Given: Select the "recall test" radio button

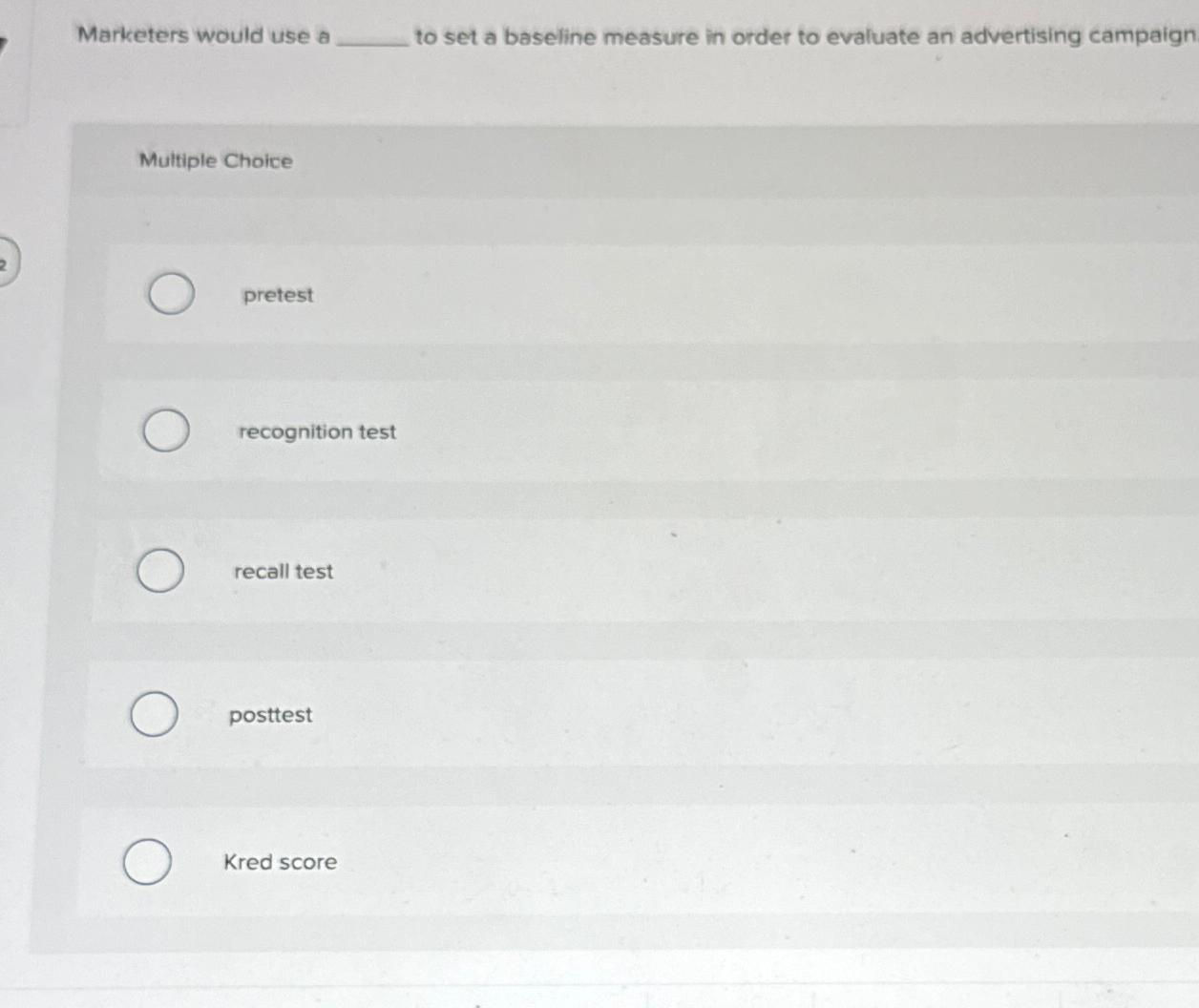Looking at the screenshot, I should [x=162, y=571].
